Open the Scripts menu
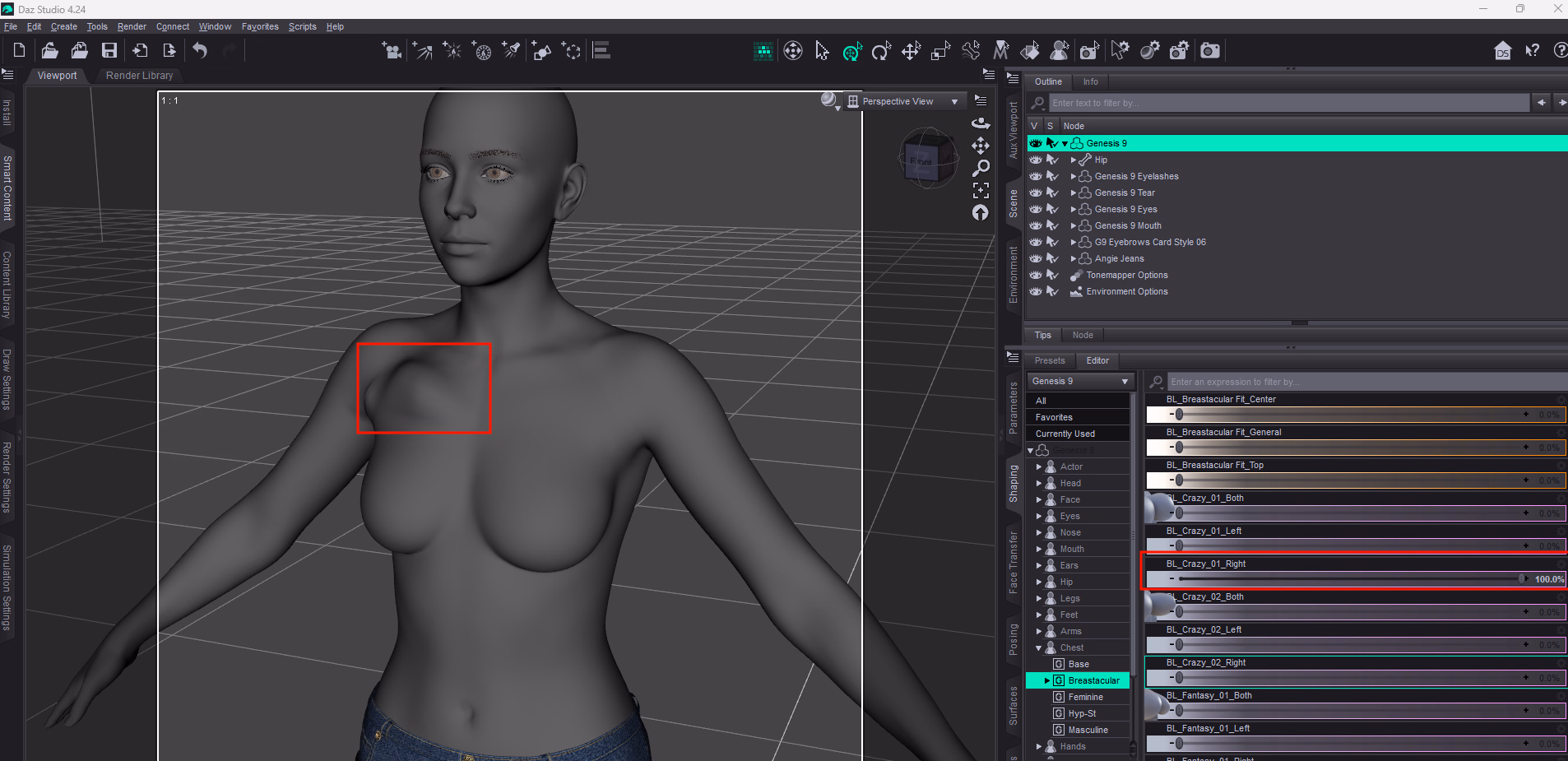The height and width of the screenshot is (761, 1568). 302,26
